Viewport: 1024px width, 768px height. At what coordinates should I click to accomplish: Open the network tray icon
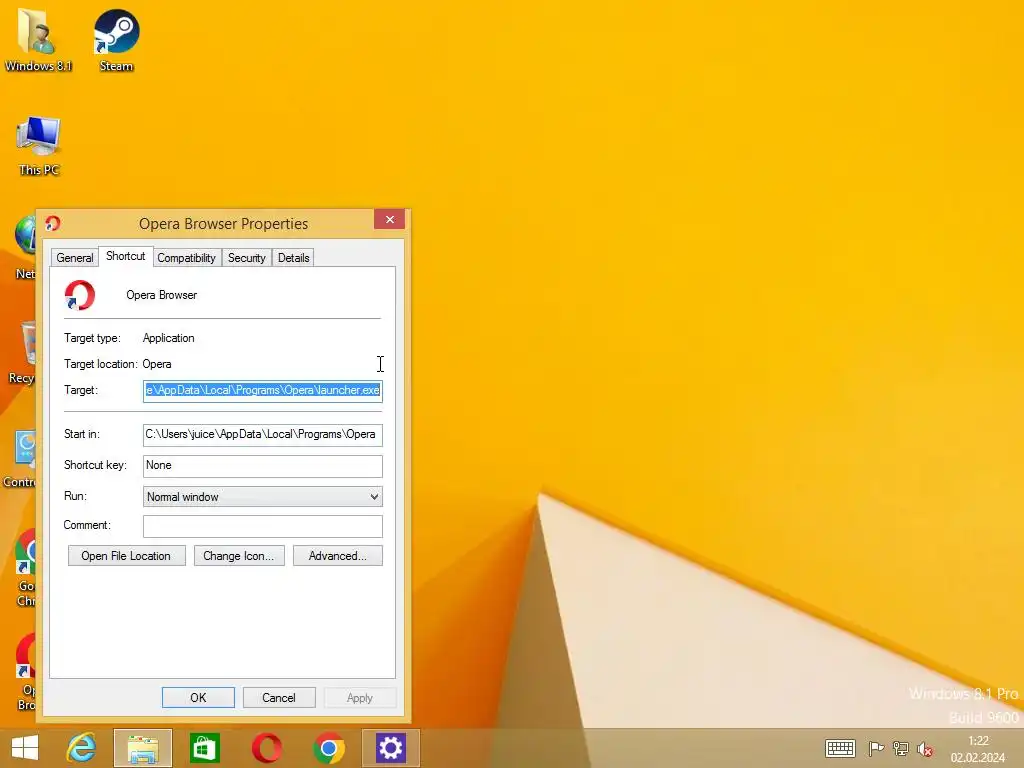pos(901,748)
